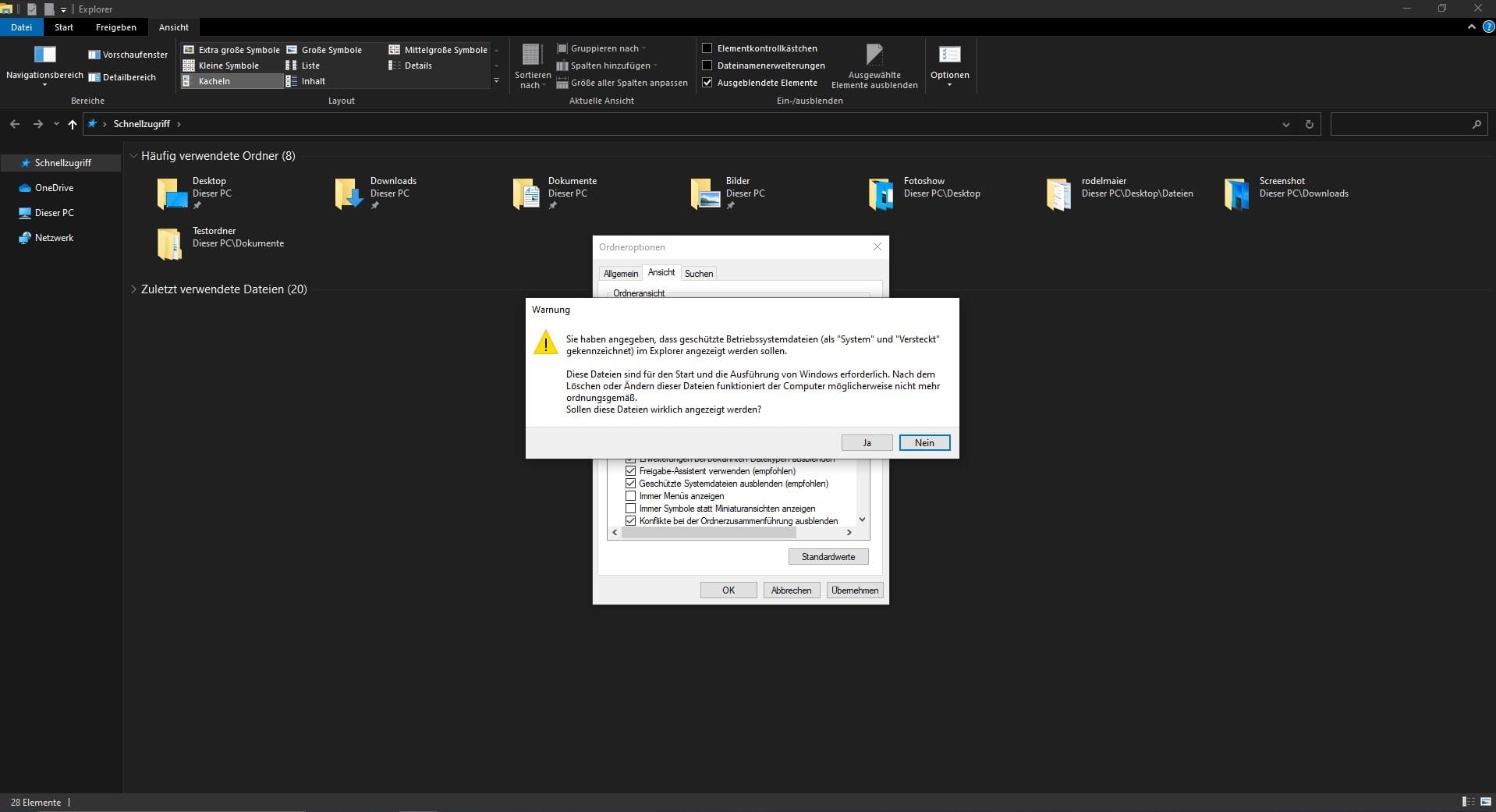Expand Zuletzt verwendete Dateien group

coord(133,289)
